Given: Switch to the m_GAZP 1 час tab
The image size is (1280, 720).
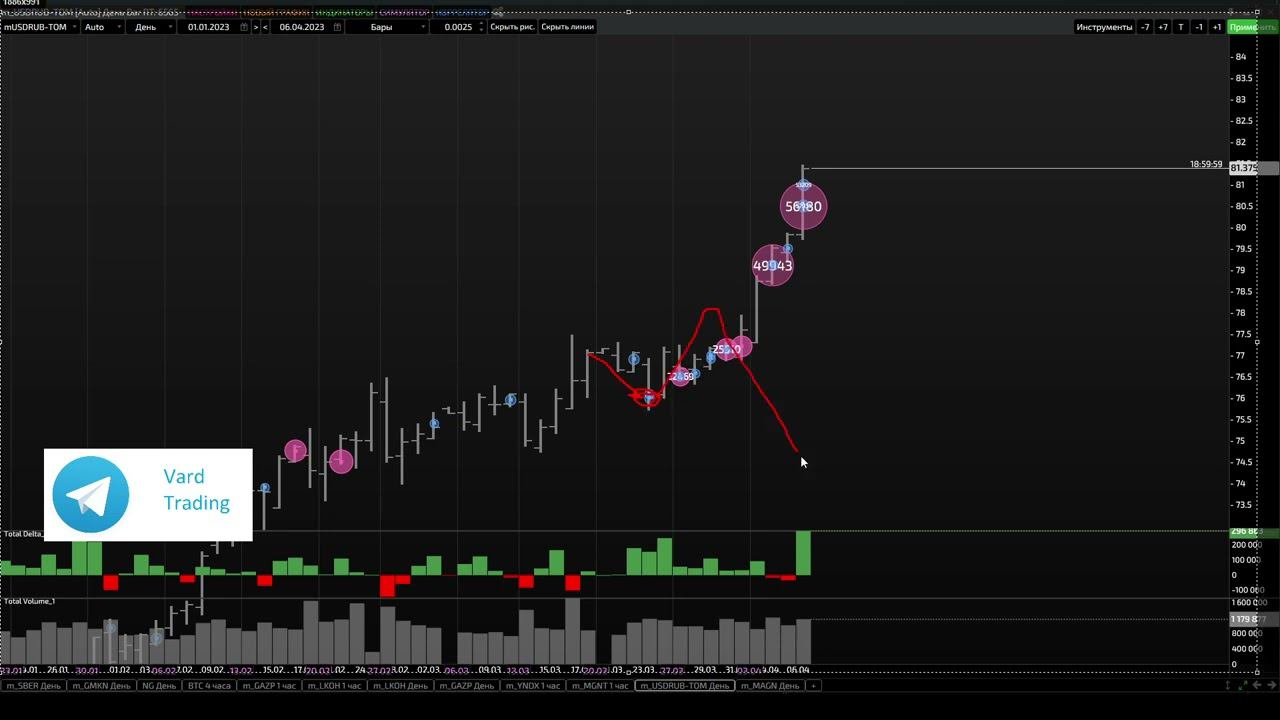Looking at the screenshot, I should [x=269, y=686].
